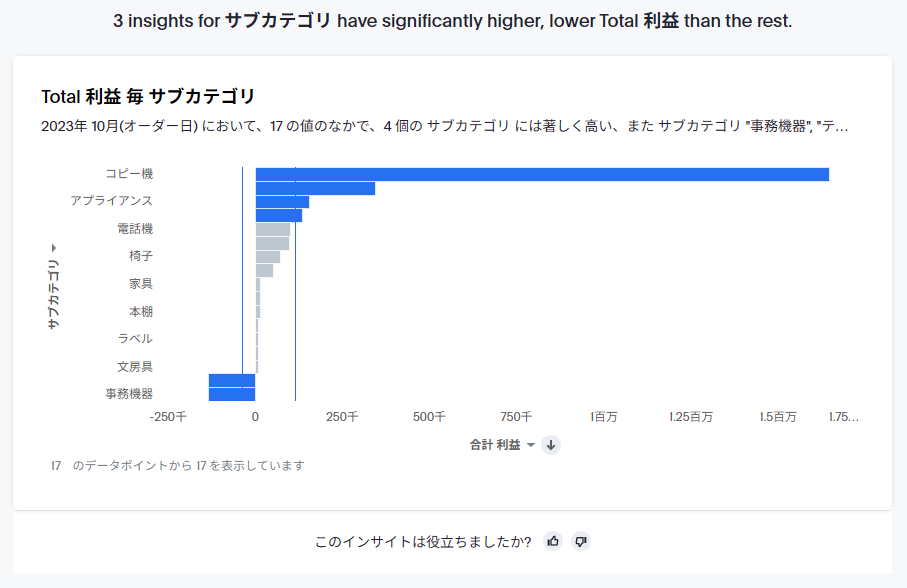Image resolution: width=907 pixels, height=588 pixels.
Task: Select the gray 椅子 bar
Action: [x=268, y=257]
